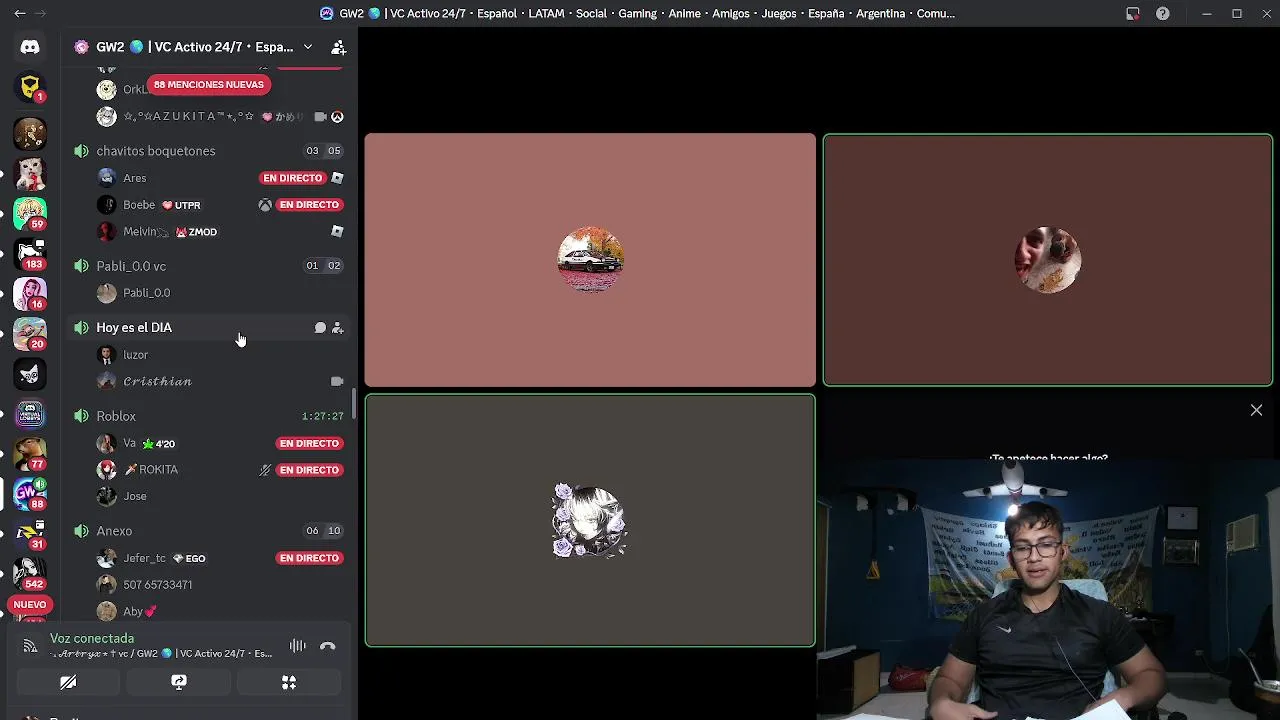This screenshot has height=720, width=1280.
Task: Open the connected vc / GW2 channel link
Action: click(162, 654)
